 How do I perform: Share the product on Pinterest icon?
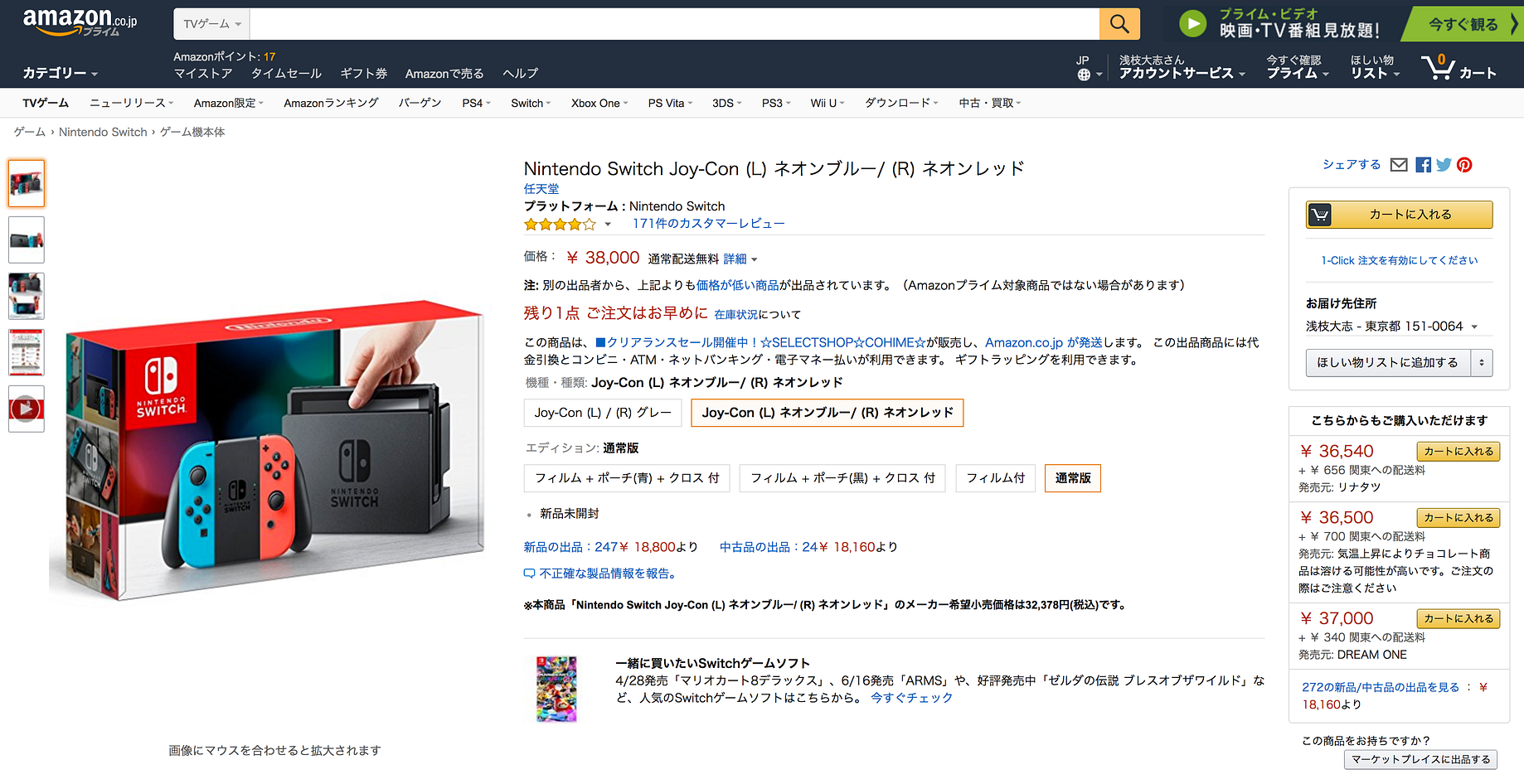tap(1464, 165)
